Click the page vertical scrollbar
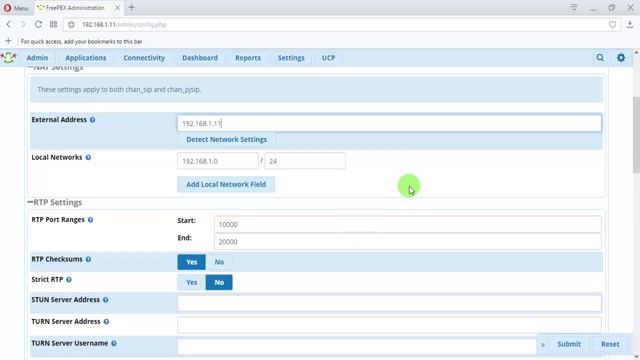Viewport: 640px width, 360px height. (636, 135)
